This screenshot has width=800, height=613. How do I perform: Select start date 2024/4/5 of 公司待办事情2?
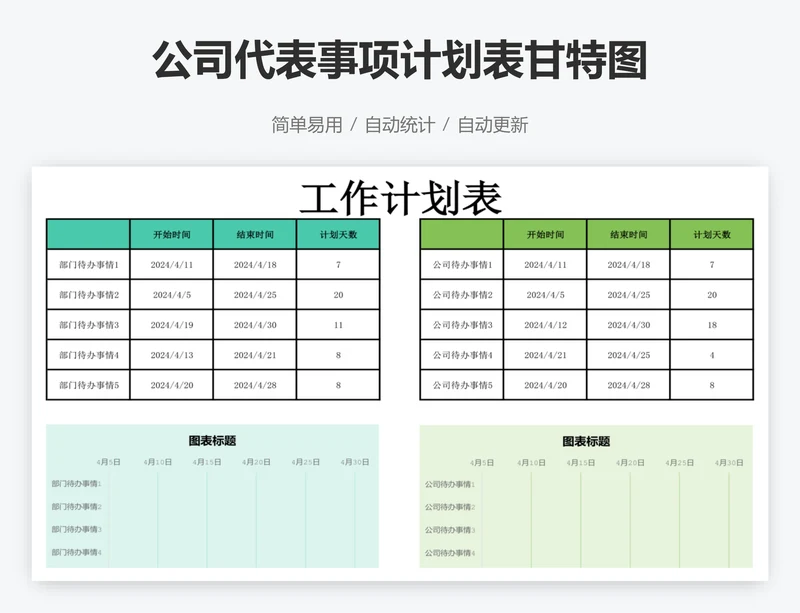point(545,295)
